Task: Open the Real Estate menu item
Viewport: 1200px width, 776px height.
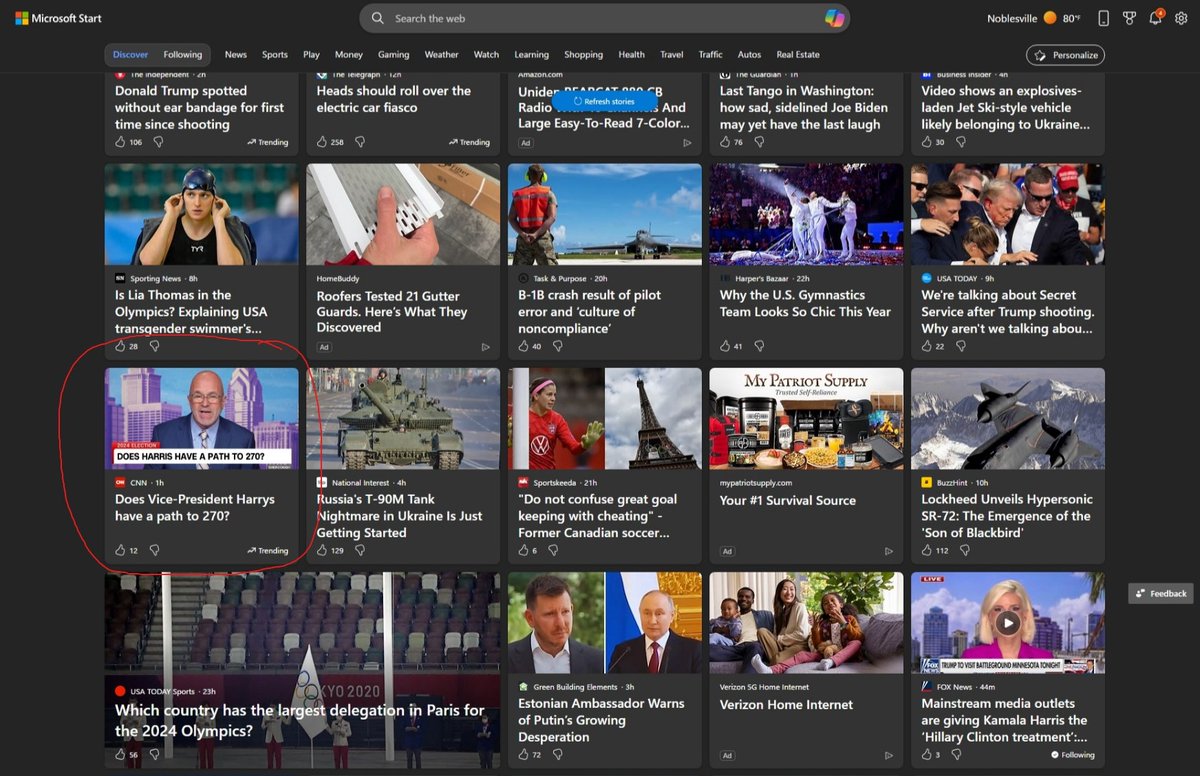Action: coord(798,55)
